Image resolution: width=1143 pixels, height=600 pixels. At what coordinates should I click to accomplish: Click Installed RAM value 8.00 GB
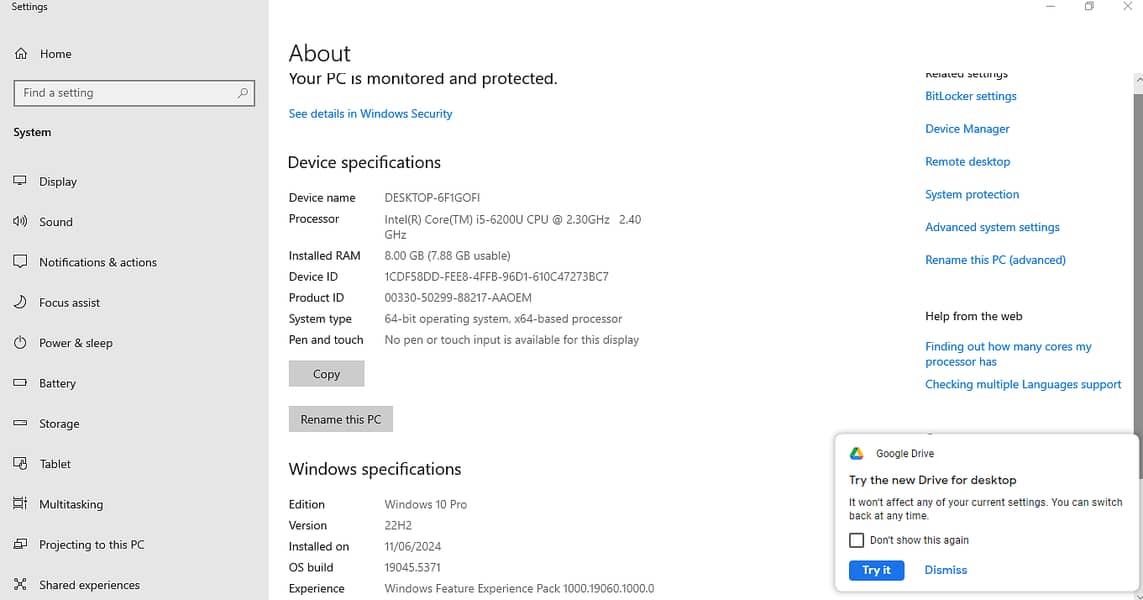click(x=448, y=256)
